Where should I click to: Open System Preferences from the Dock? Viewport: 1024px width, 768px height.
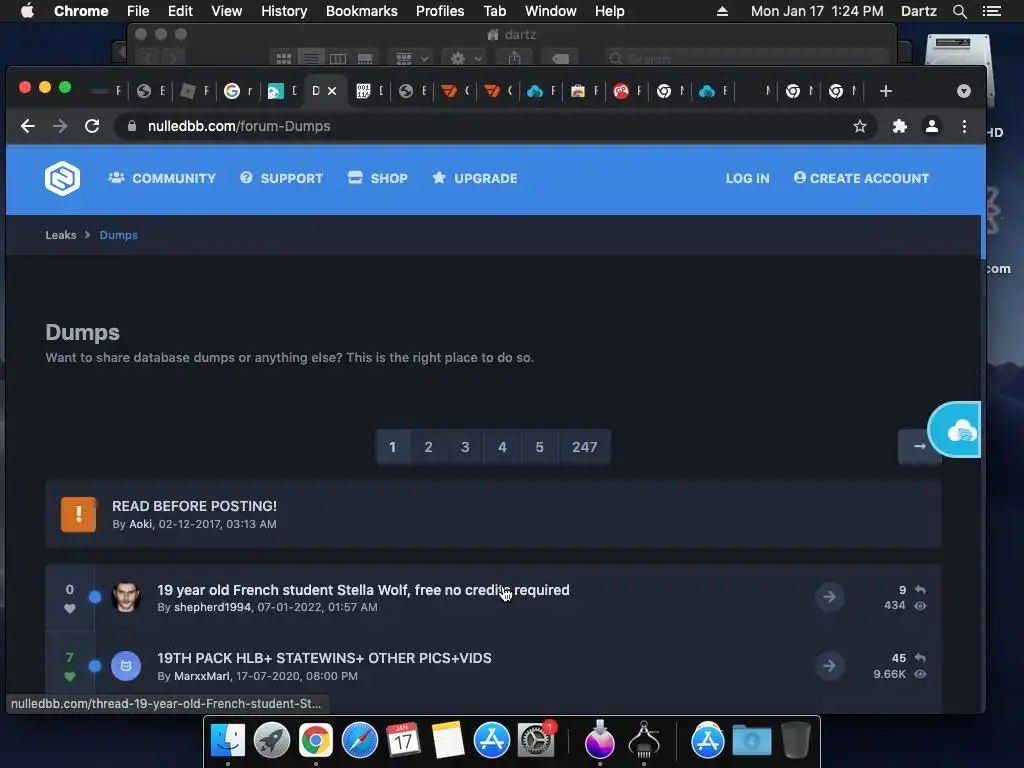tap(536, 741)
